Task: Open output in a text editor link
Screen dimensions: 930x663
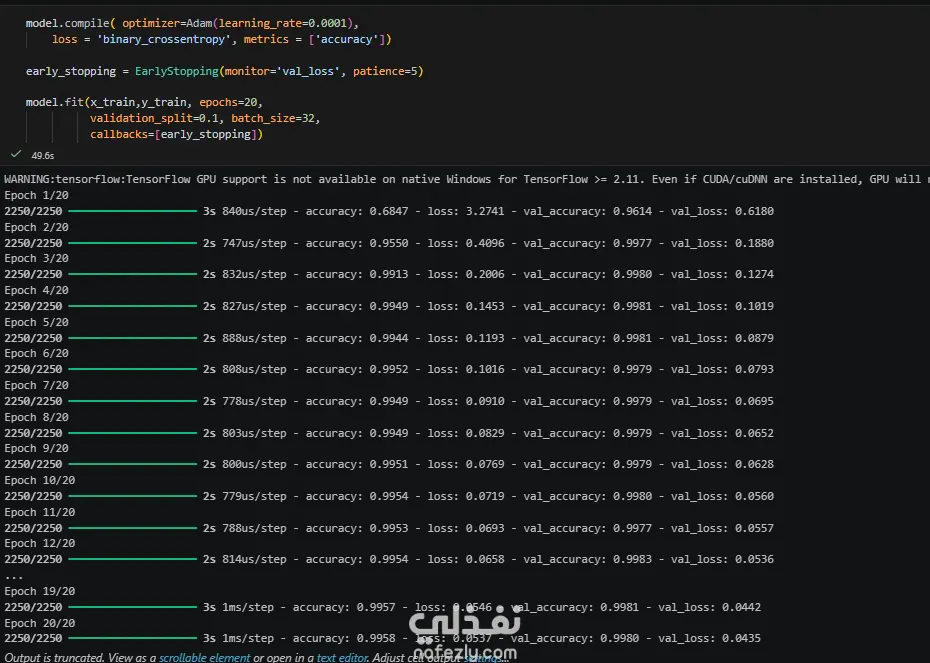Action: click(343, 657)
